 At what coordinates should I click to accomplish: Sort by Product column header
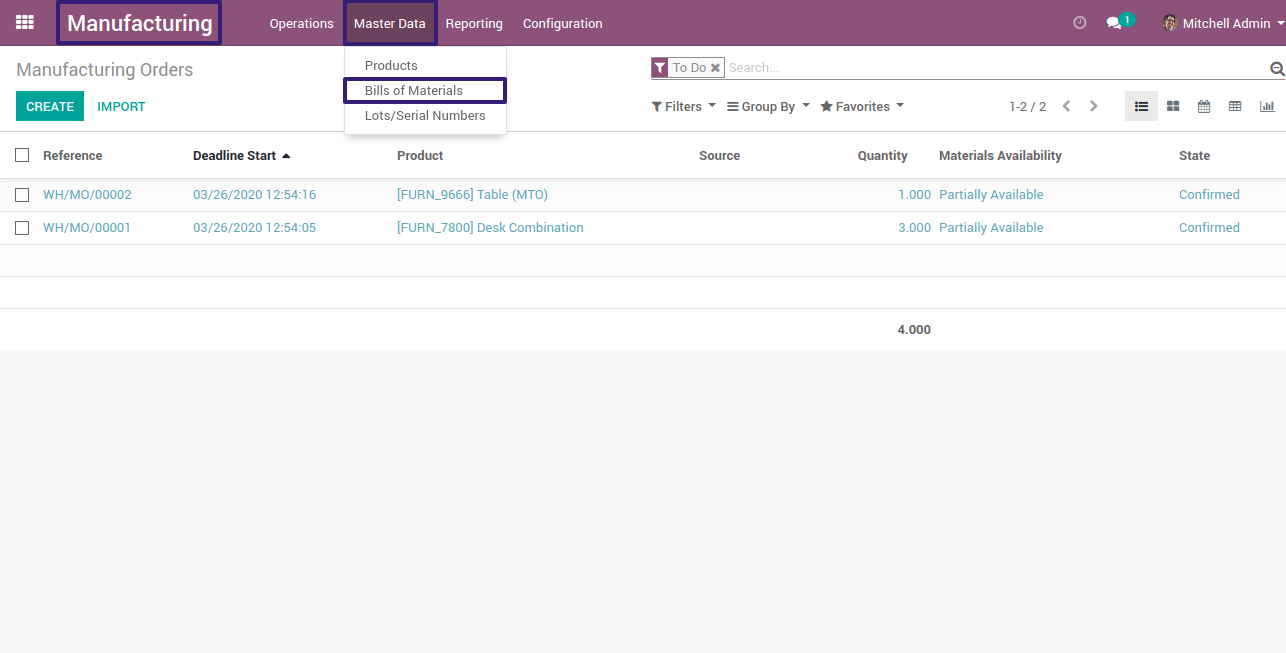[x=420, y=155]
